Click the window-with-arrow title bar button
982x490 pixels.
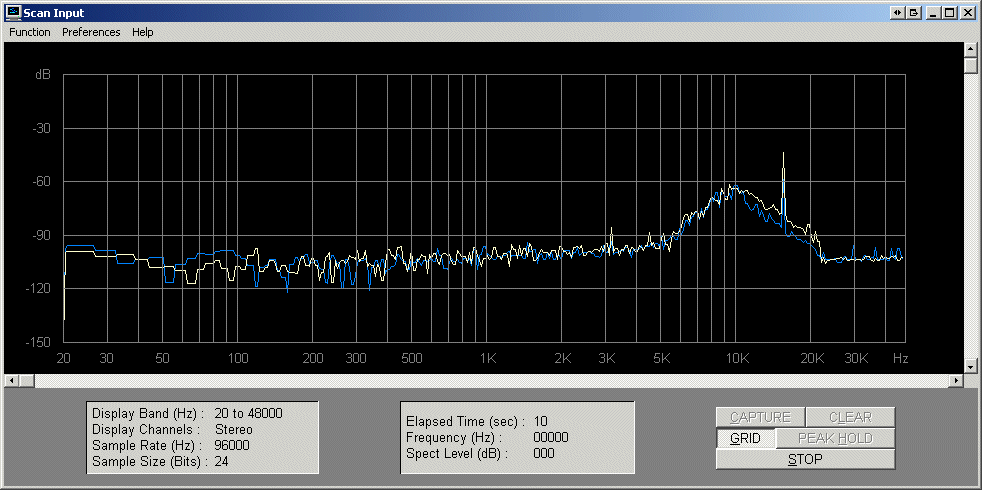(914, 13)
